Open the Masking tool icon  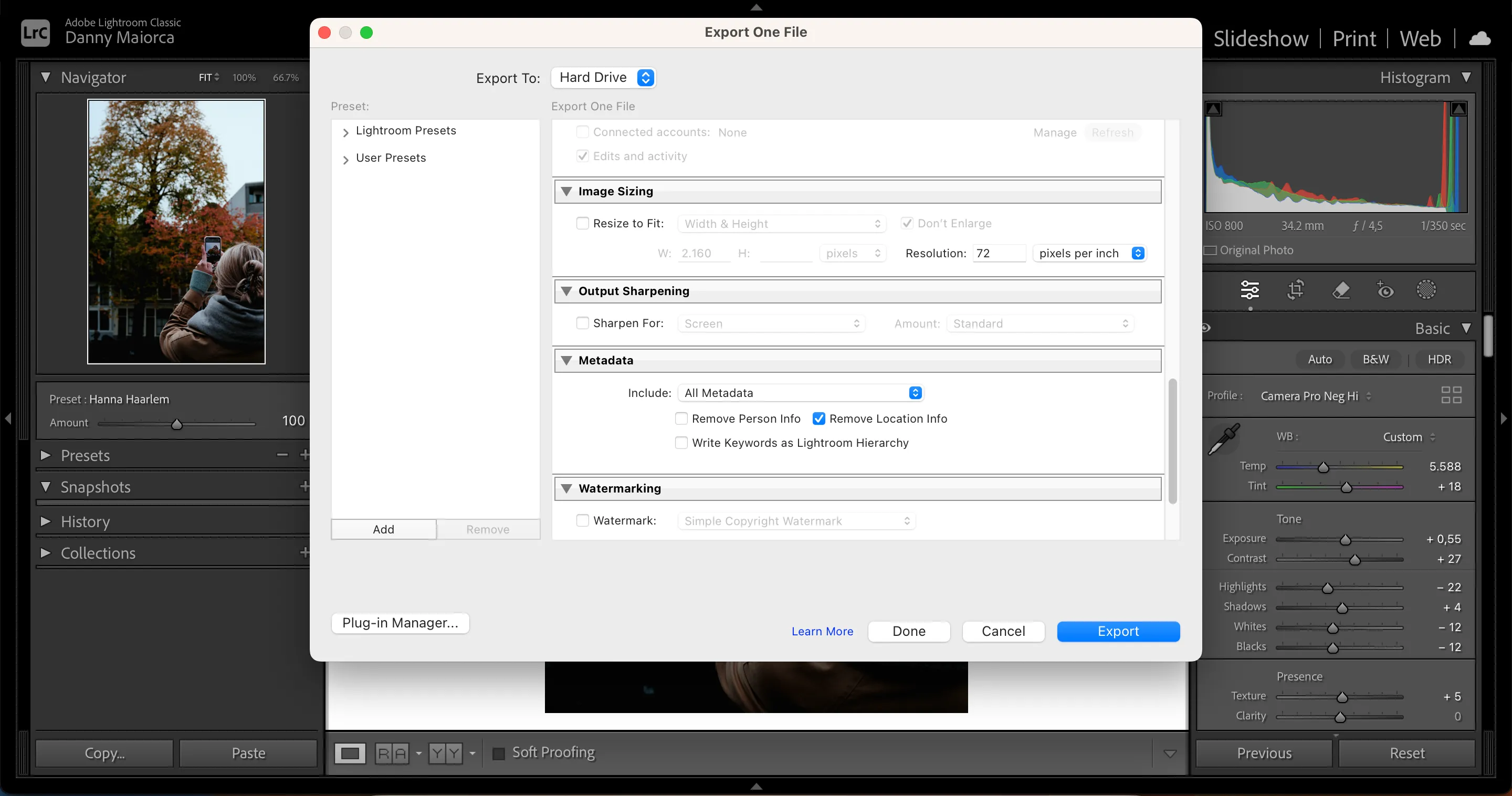tap(1426, 289)
